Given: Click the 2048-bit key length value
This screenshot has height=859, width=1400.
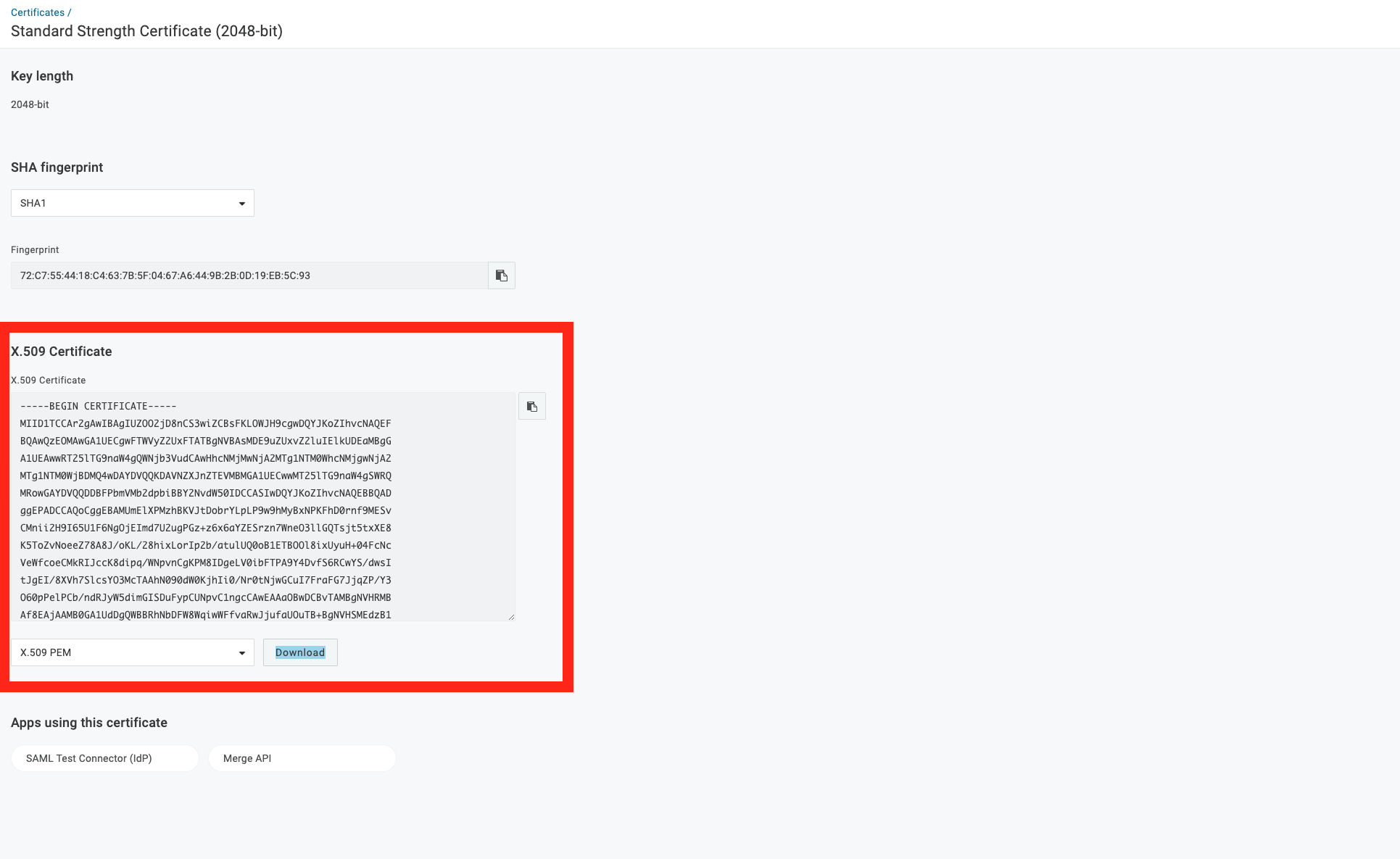Looking at the screenshot, I should 30,104.
